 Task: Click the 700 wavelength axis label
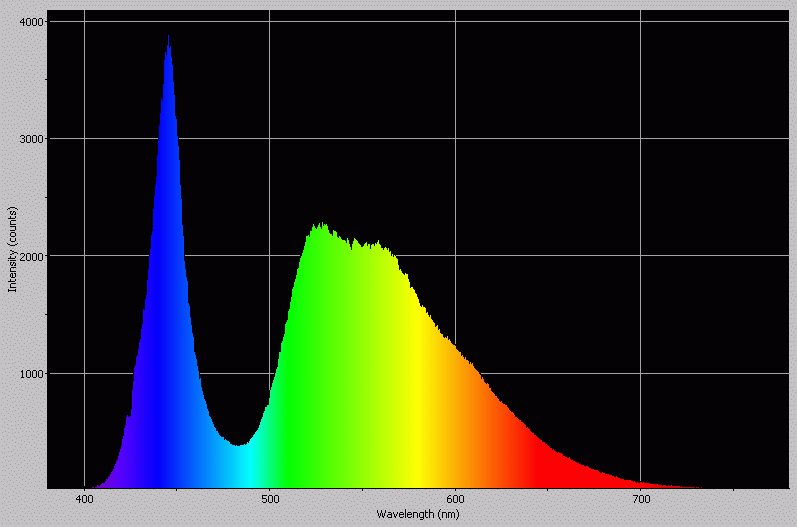point(641,499)
